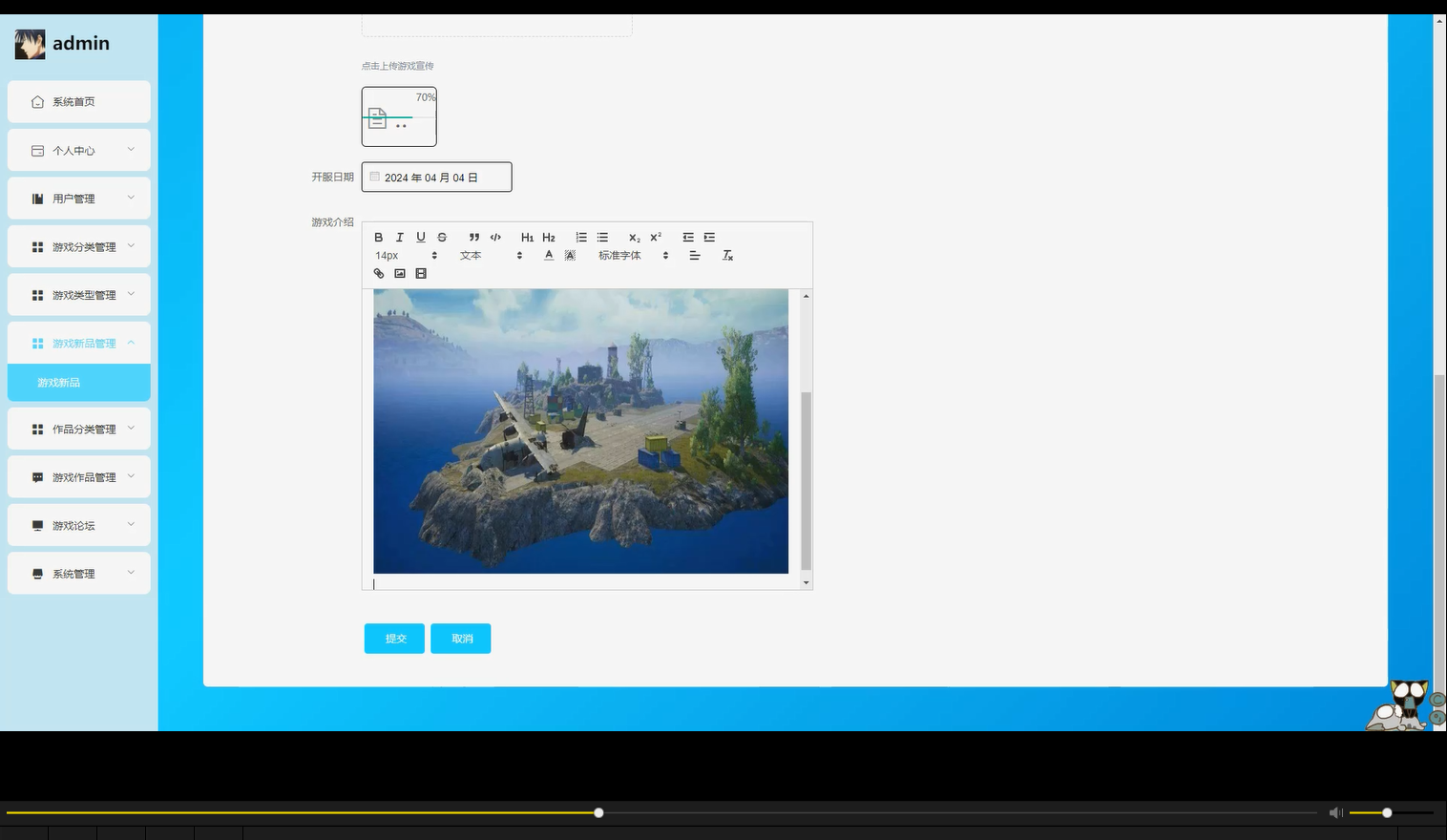Toggle bold formatting in the editor
Viewport: 1447px width, 840px height.
pyautogui.click(x=379, y=238)
